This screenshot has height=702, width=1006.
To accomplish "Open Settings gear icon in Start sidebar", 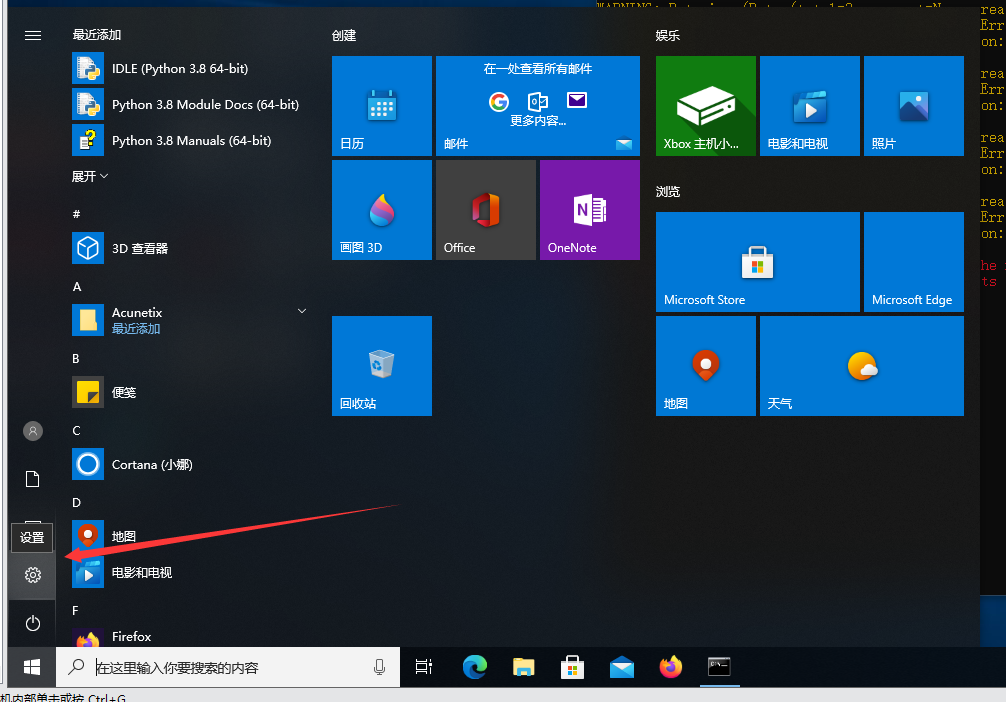I will (33, 575).
